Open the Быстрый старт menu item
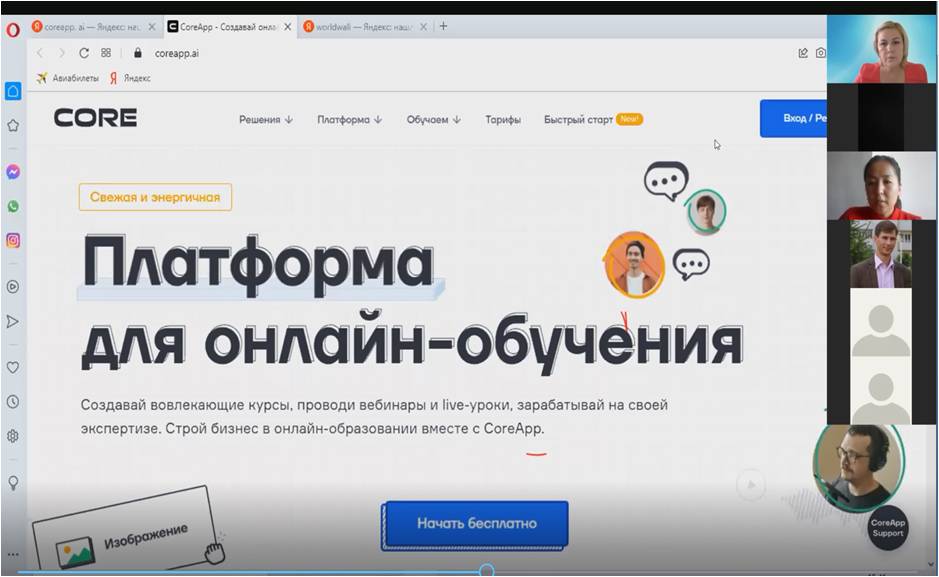Image resolution: width=939 pixels, height=577 pixels. pos(578,120)
